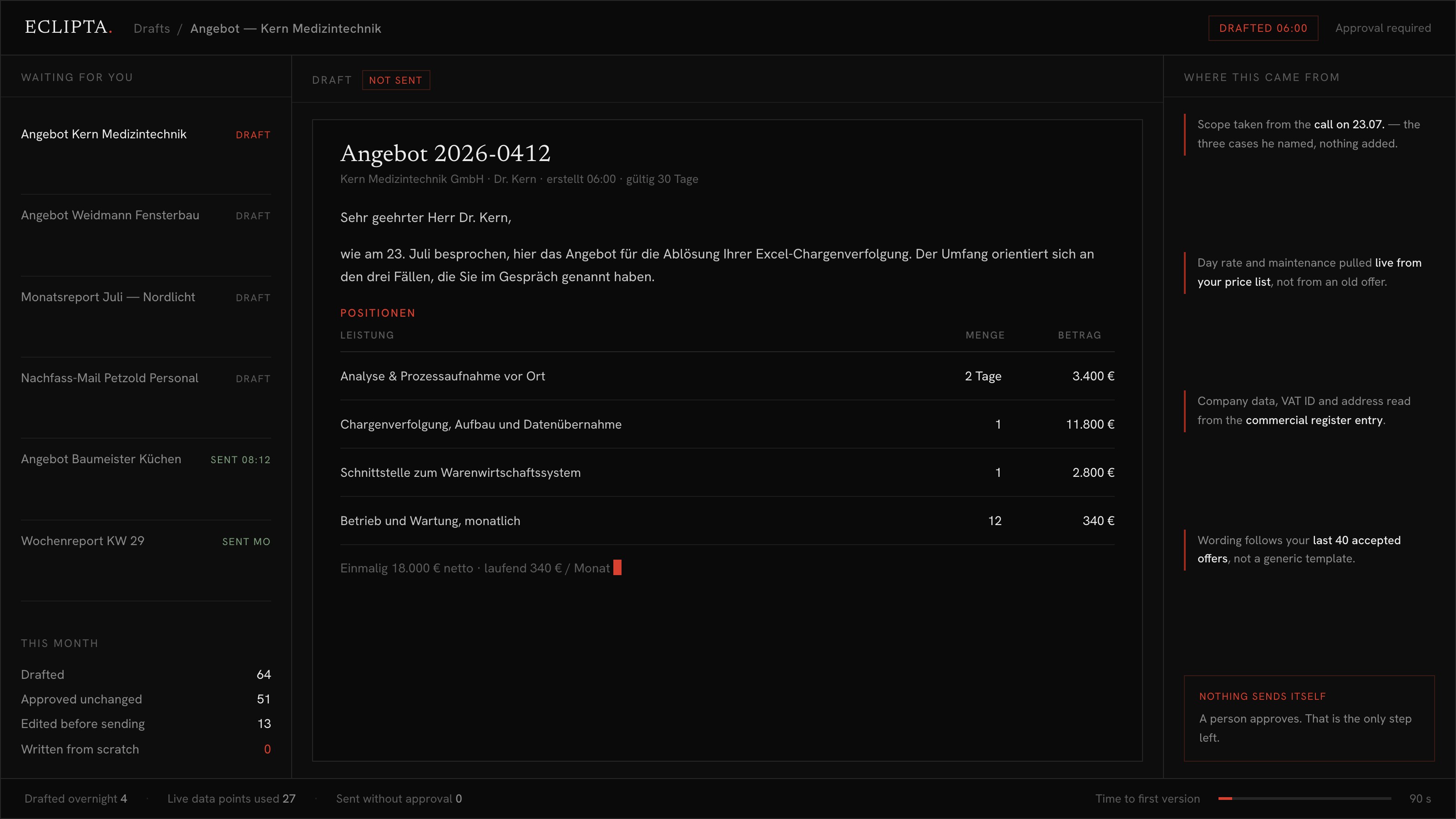The image size is (1456, 819).
Task: Click the subtitle line with gültig 30 Tage
Action: tap(519, 179)
